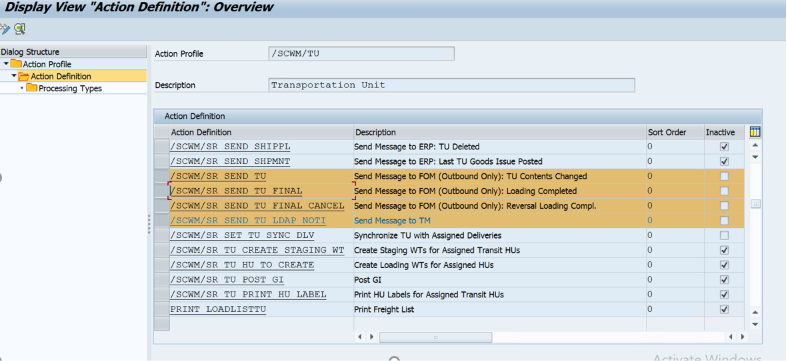Open /SCWM/SR_SEND_SHPMNT action definition
This screenshot has width=787, height=361.
click(x=230, y=162)
